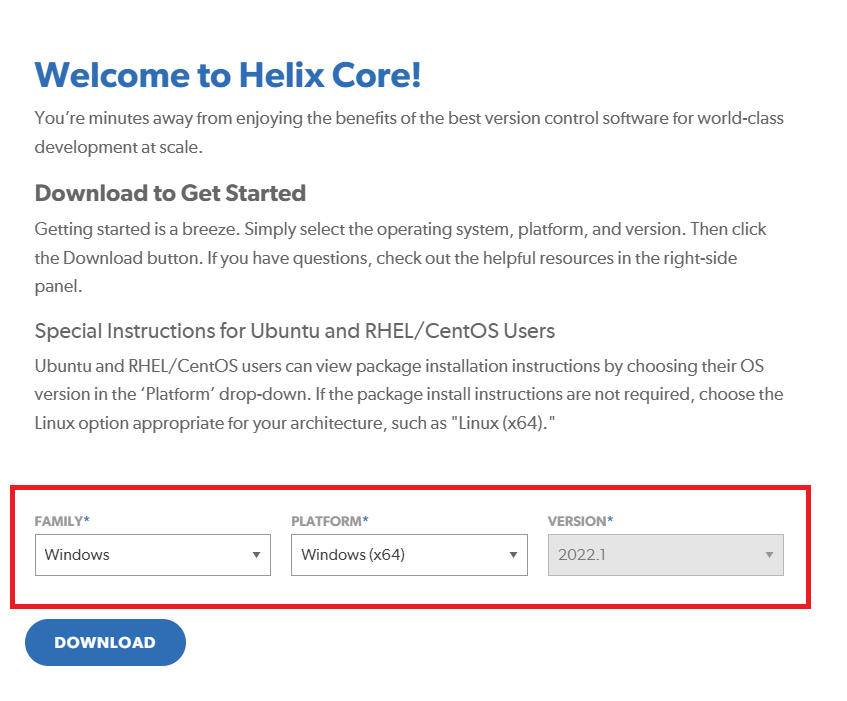Open the Version dropdown showing 2022.1
Image resolution: width=847 pixels, height=701 pixels.
coord(666,555)
